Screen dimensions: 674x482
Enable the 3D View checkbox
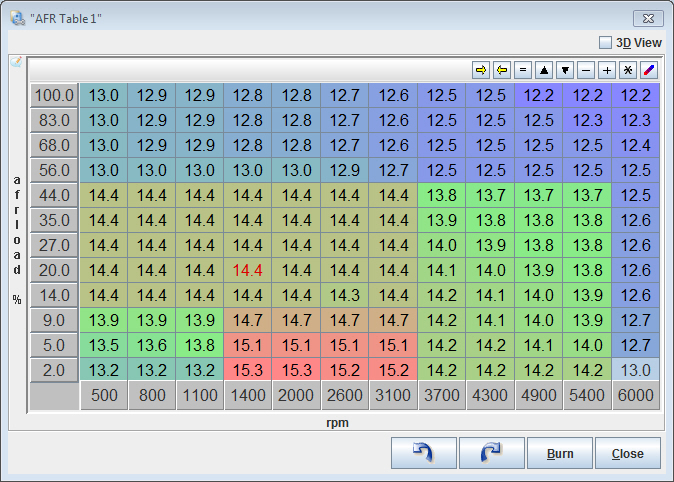[605, 43]
